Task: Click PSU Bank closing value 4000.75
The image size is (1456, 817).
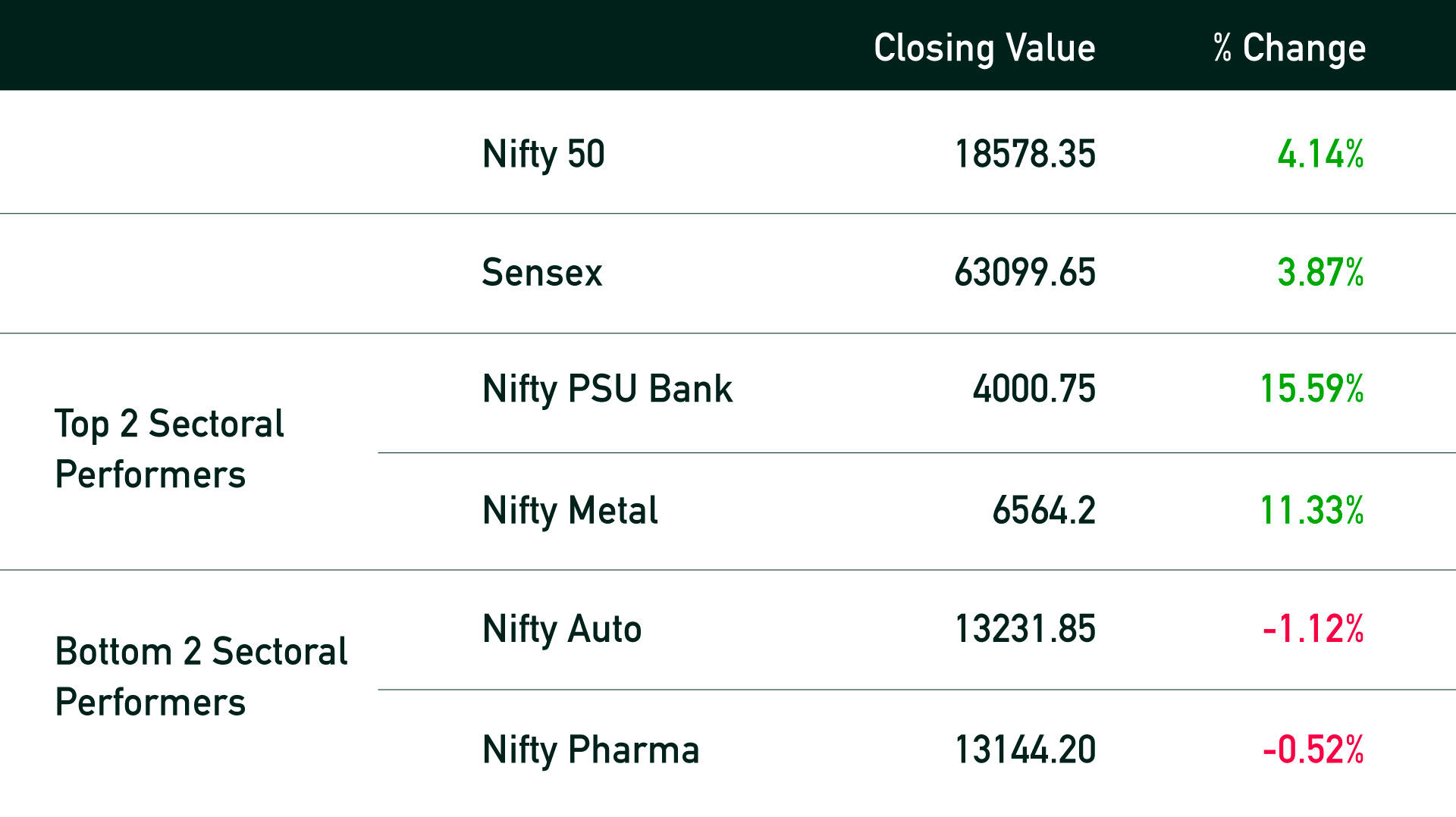Action: click(x=1034, y=389)
